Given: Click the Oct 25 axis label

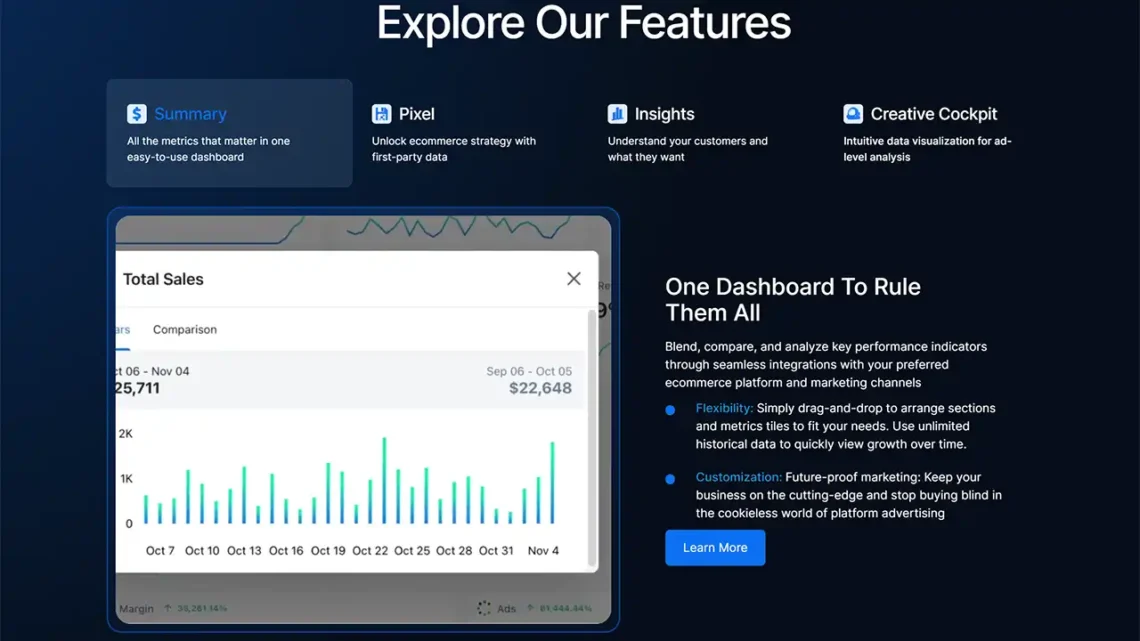Looking at the screenshot, I should [x=412, y=550].
